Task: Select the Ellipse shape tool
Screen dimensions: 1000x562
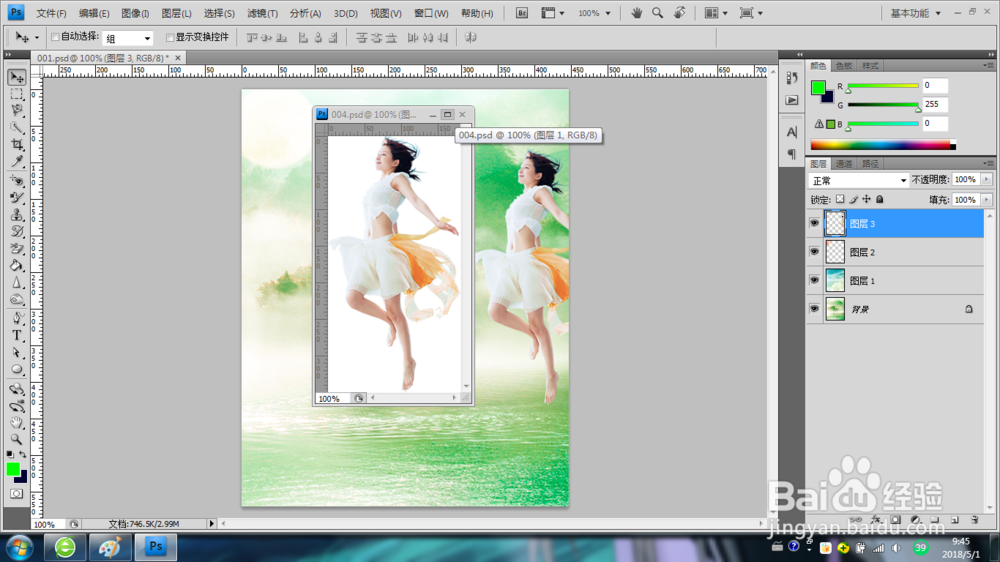Action: pyautogui.click(x=17, y=369)
